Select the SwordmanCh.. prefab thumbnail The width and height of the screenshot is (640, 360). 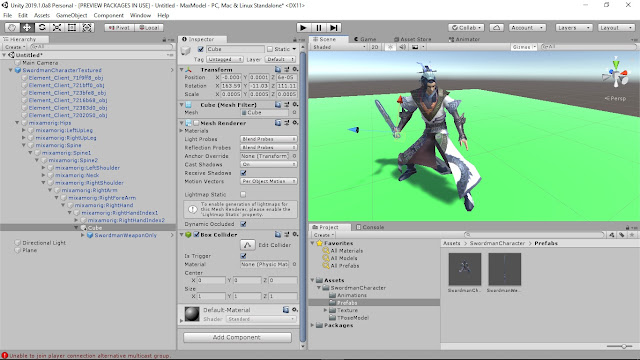[x=464, y=269]
